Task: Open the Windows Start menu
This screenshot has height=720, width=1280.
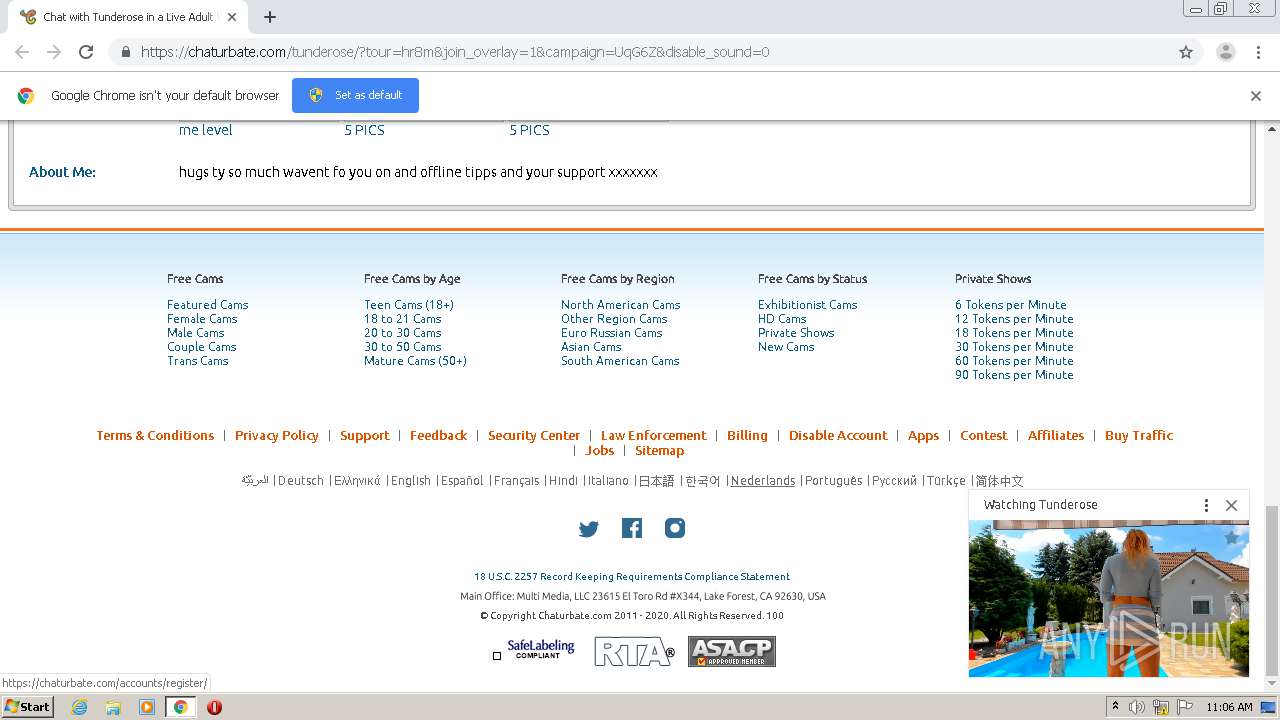Action: pos(27,707)
